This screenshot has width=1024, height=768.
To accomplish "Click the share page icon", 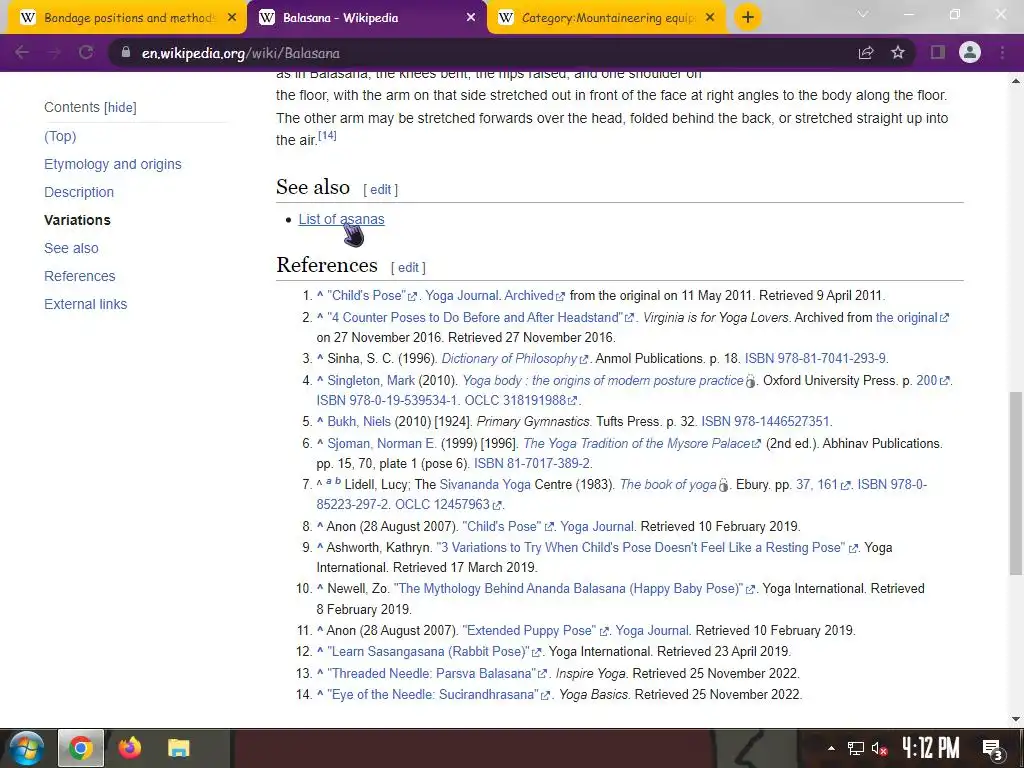I will click(866, 52).
